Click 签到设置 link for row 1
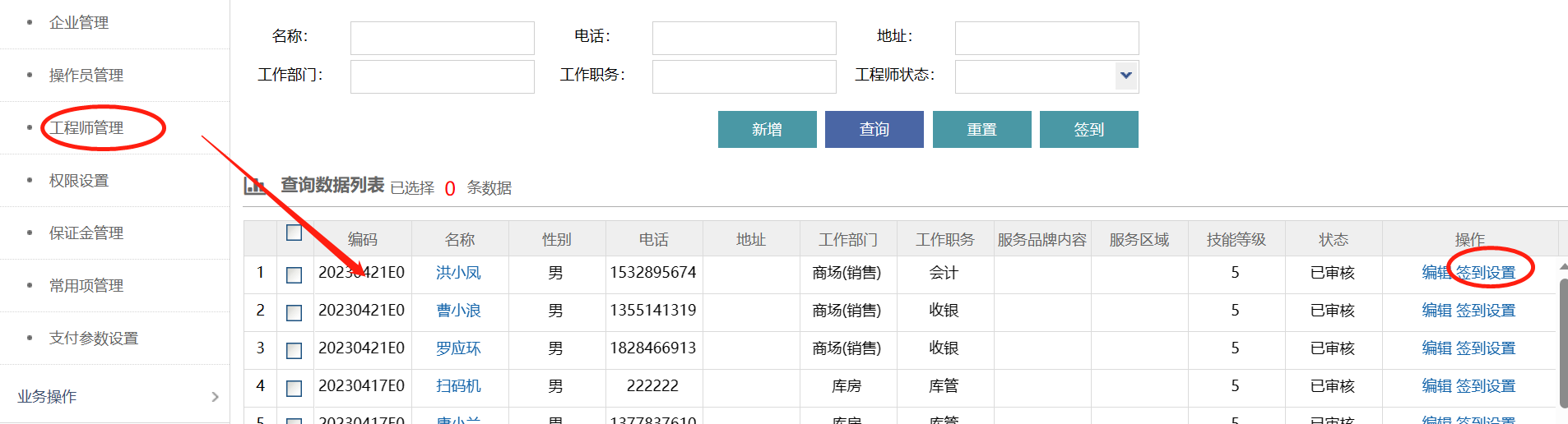This screenshot has width=1568, height=424. tap(1486, 273)
